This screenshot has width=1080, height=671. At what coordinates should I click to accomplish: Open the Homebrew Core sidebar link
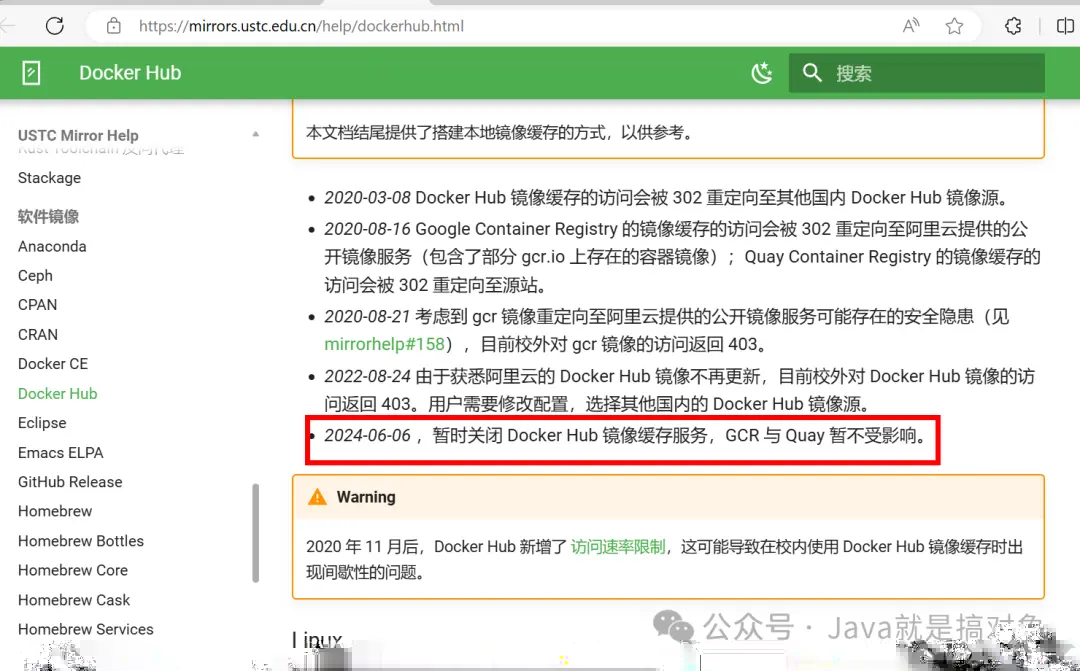click(73, 570)
